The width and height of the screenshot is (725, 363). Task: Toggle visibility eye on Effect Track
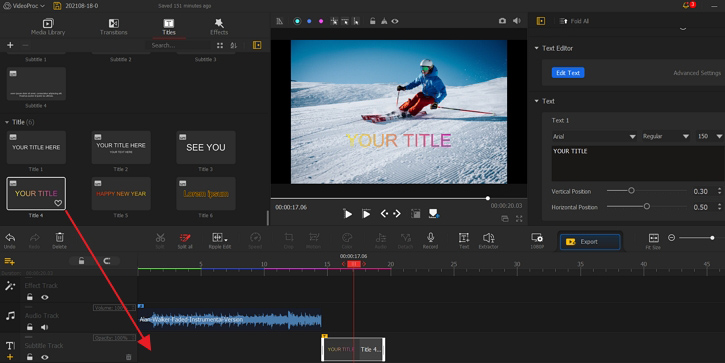point(45,297)
